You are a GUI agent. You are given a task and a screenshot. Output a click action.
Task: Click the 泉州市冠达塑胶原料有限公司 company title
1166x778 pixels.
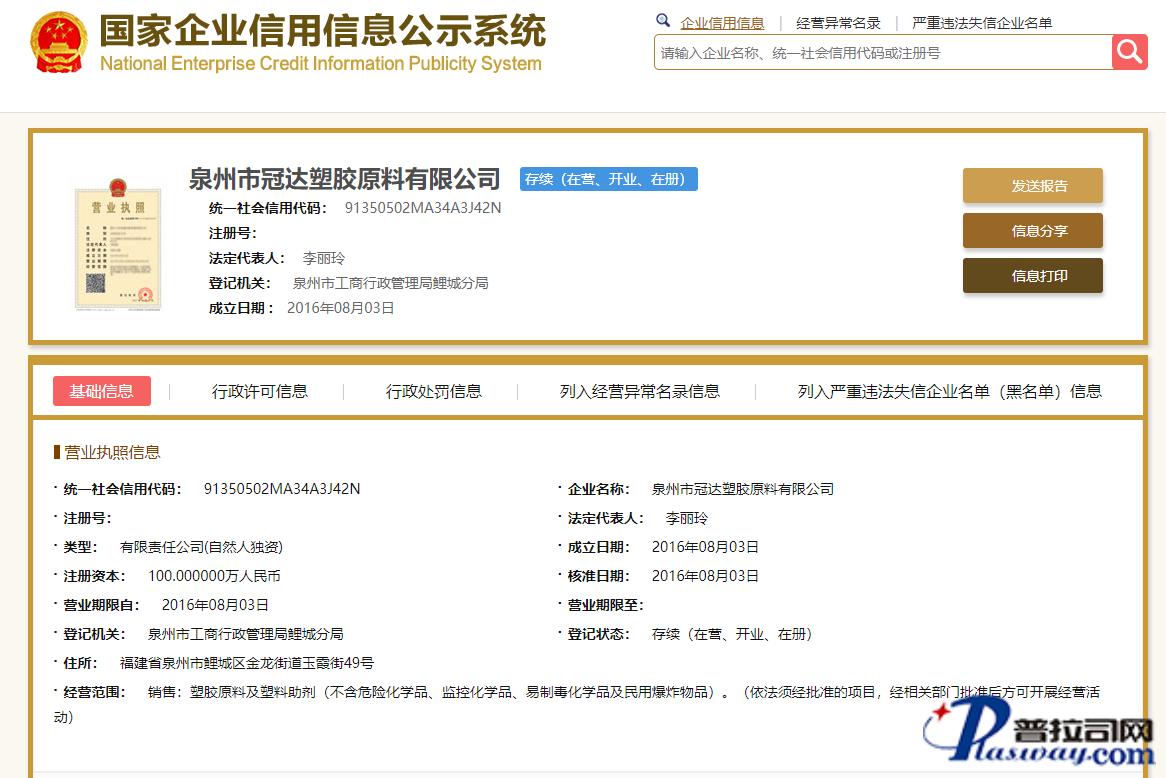pos(344,179)
